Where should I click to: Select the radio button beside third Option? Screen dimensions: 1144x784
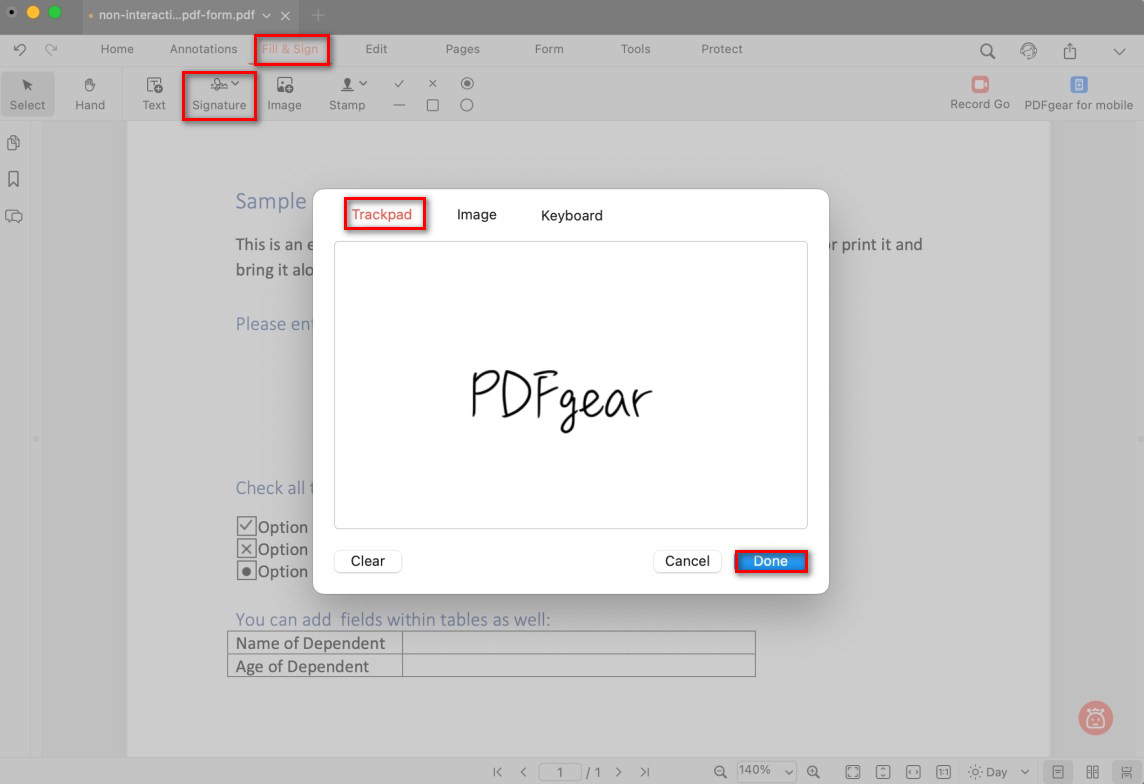coord(246,571)
